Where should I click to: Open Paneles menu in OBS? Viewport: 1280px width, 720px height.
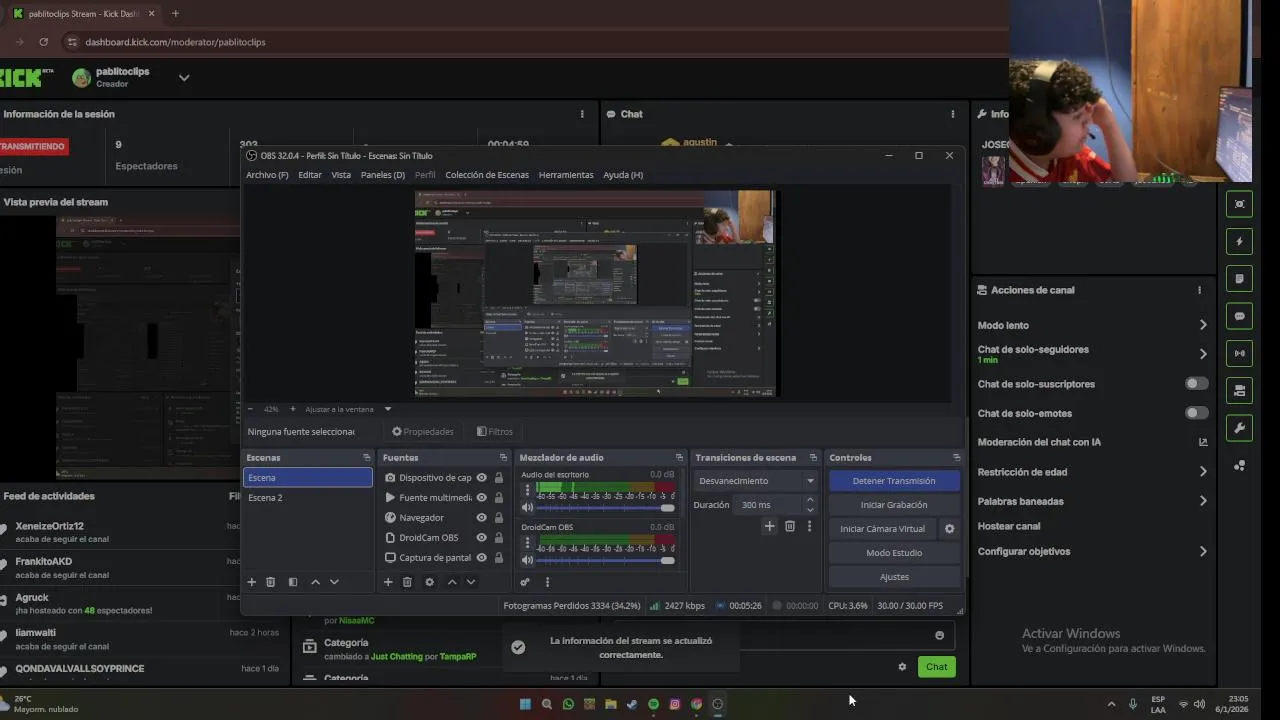click(383, 175)
